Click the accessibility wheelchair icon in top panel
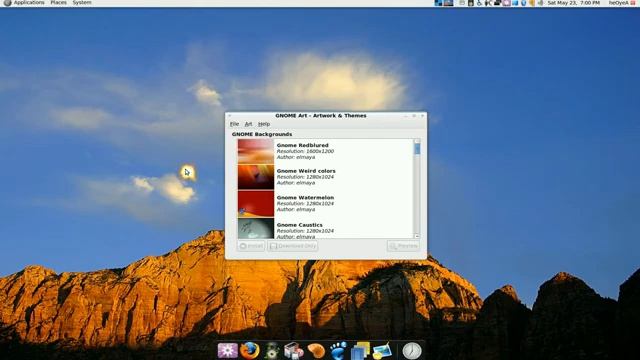This screenshot has width=640, height=360. tap(480, 2)
